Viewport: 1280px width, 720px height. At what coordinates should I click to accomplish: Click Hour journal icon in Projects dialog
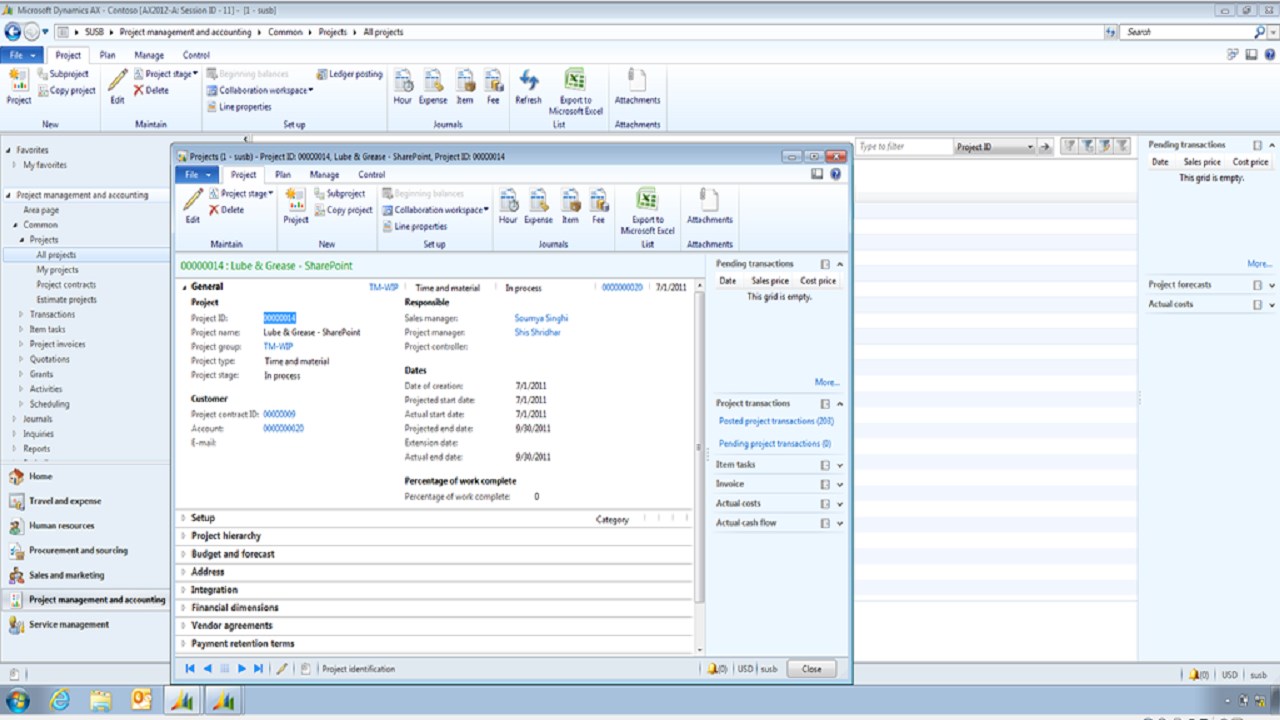508,205
